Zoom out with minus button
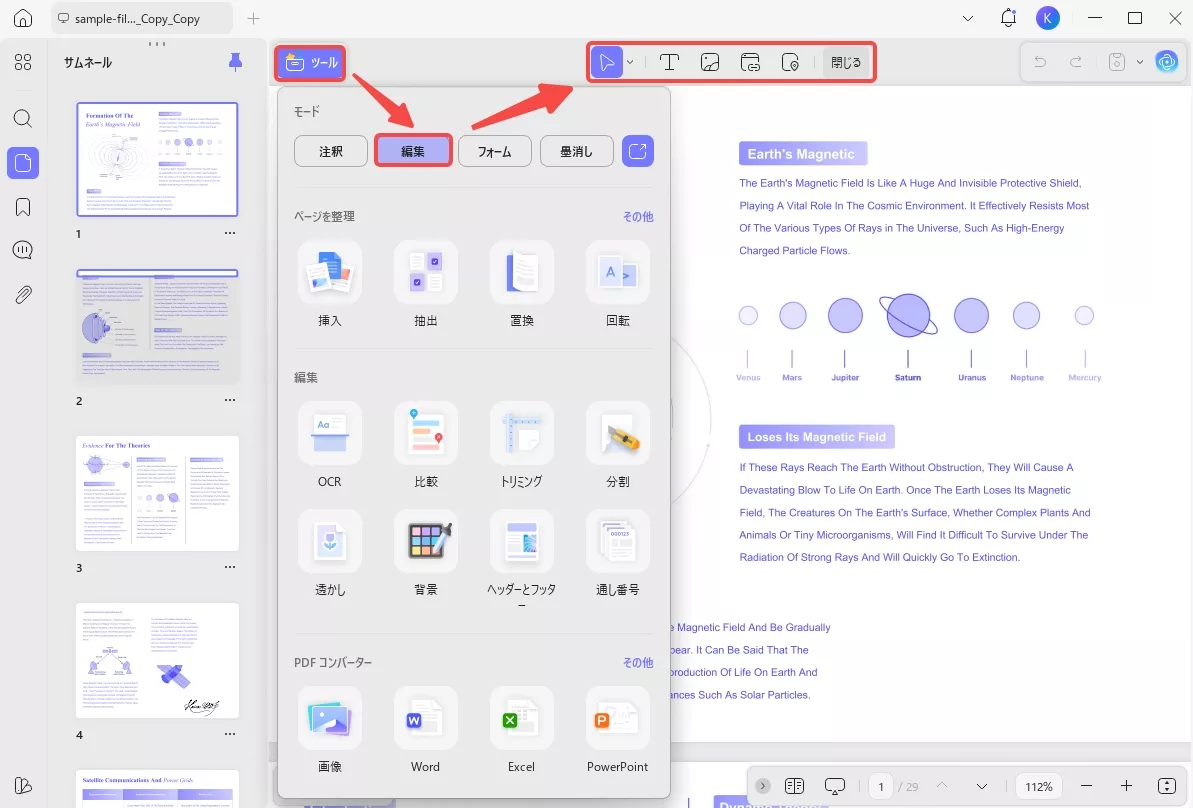The width and height of the screenshot is (1193, 808). [1086, 787]
